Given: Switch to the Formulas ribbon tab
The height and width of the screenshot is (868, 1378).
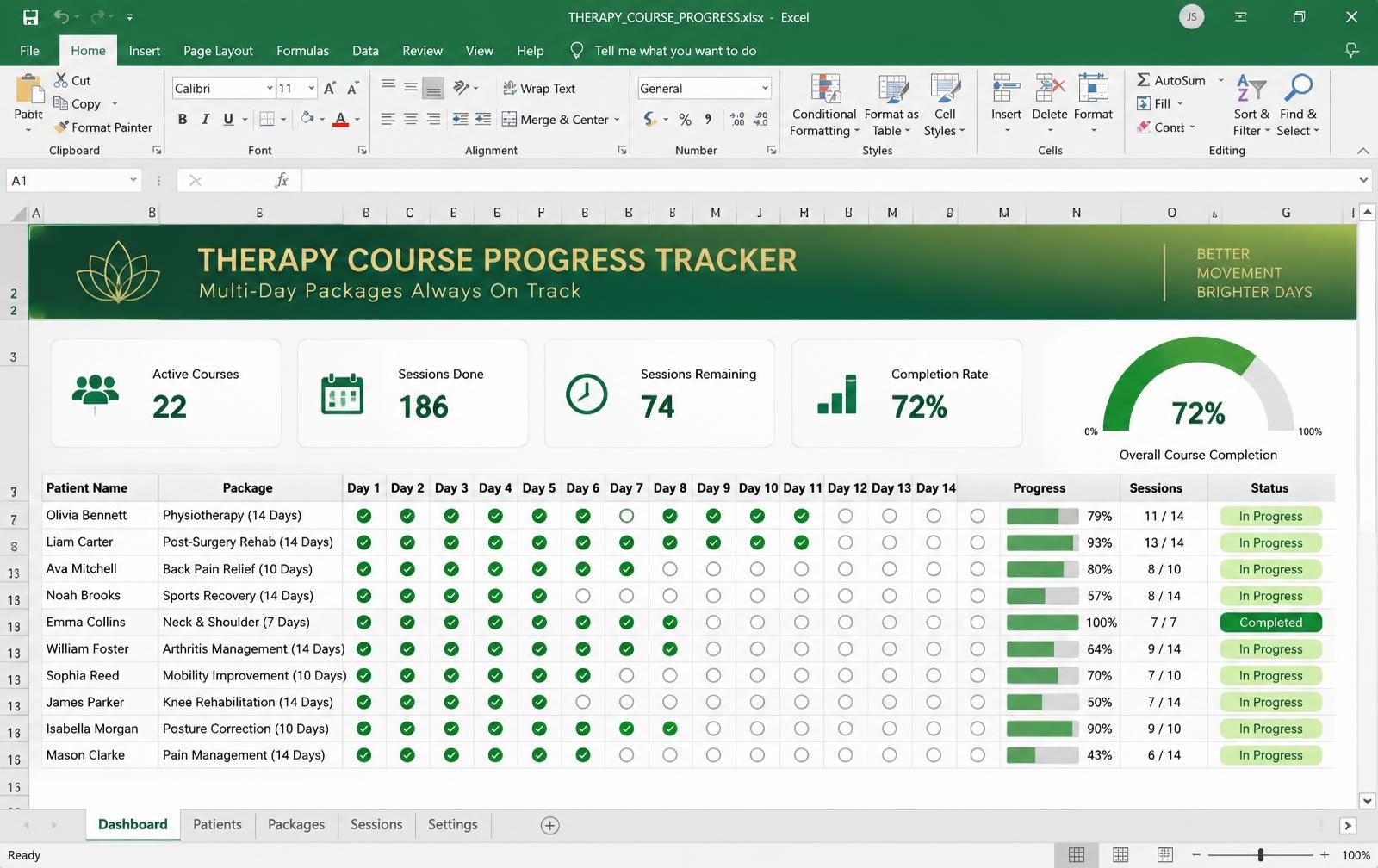Looking at the screenshot, I should (302, 51).
